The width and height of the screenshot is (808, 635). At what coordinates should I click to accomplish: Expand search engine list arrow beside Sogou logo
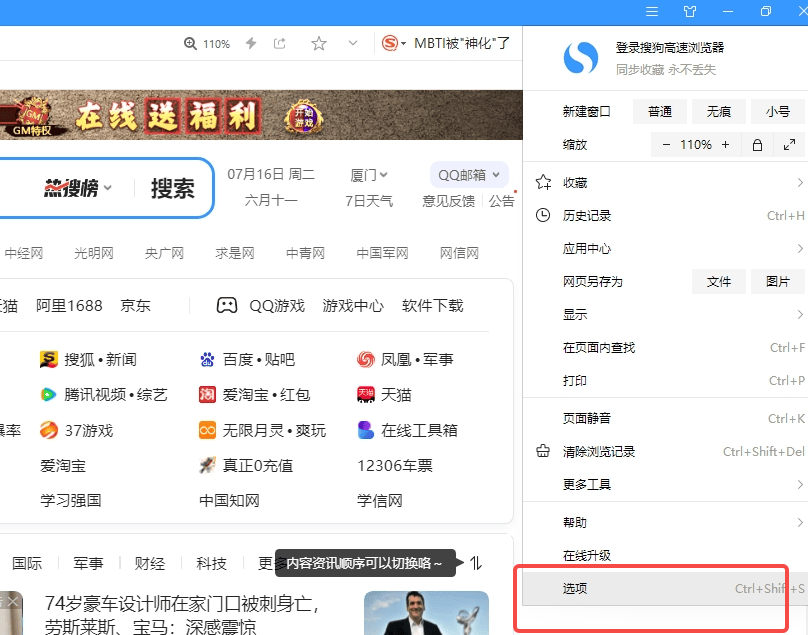[403, 44]
